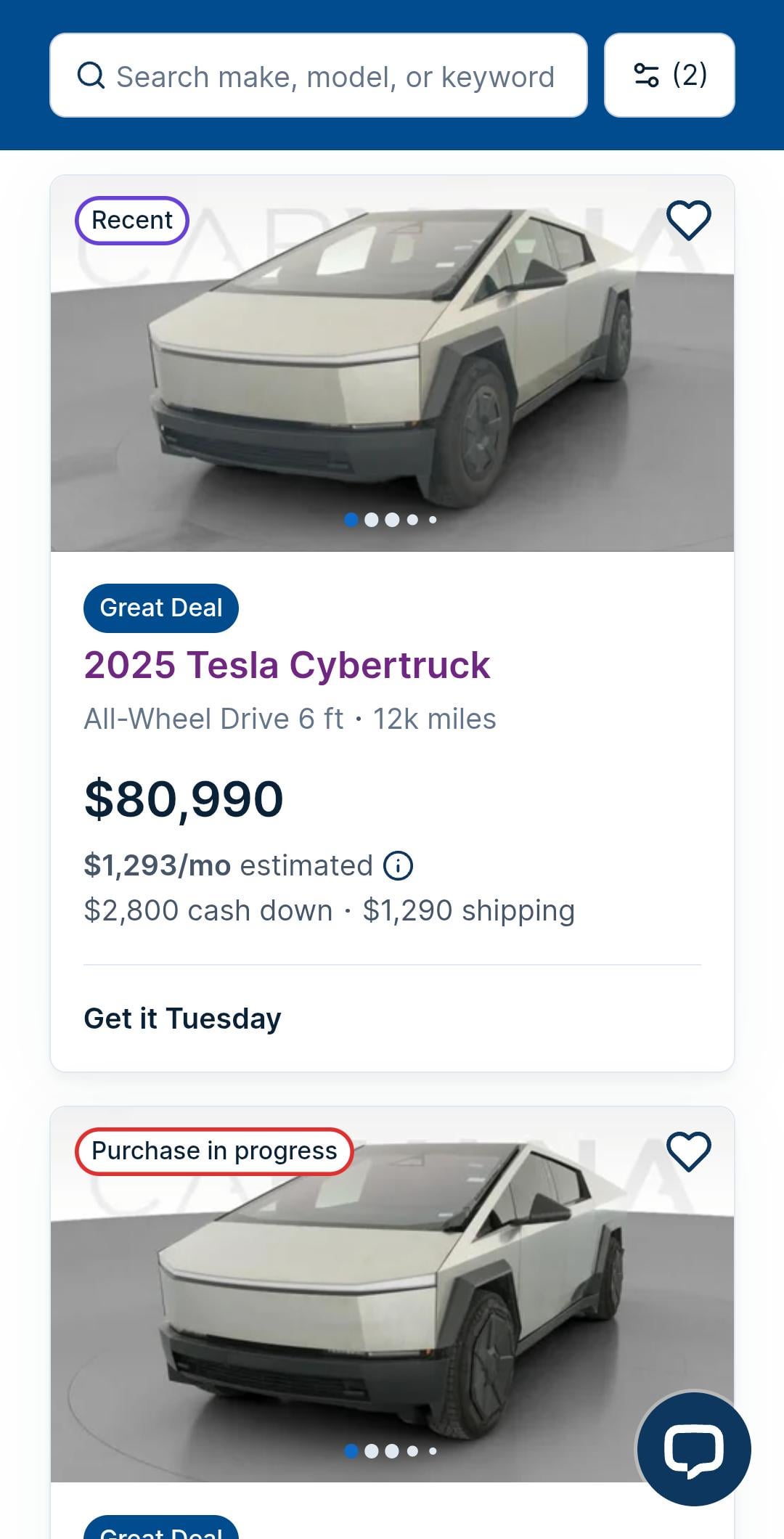This screenshot has height=1539, width=784.
Task: Select first photo dot on second car
Action: click(351, 1451)
